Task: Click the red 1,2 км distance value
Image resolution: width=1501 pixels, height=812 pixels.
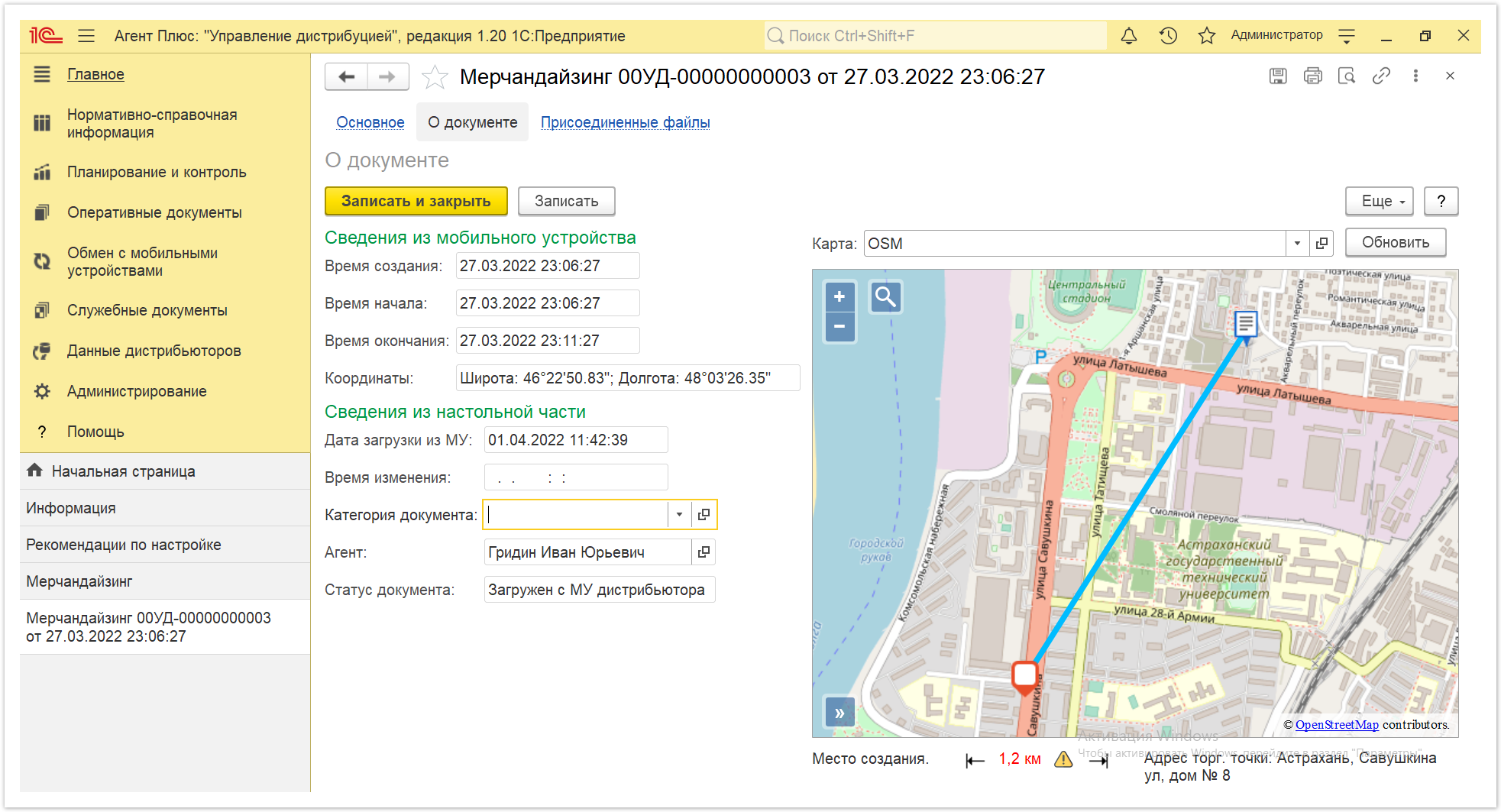Action: [1020, 759]
